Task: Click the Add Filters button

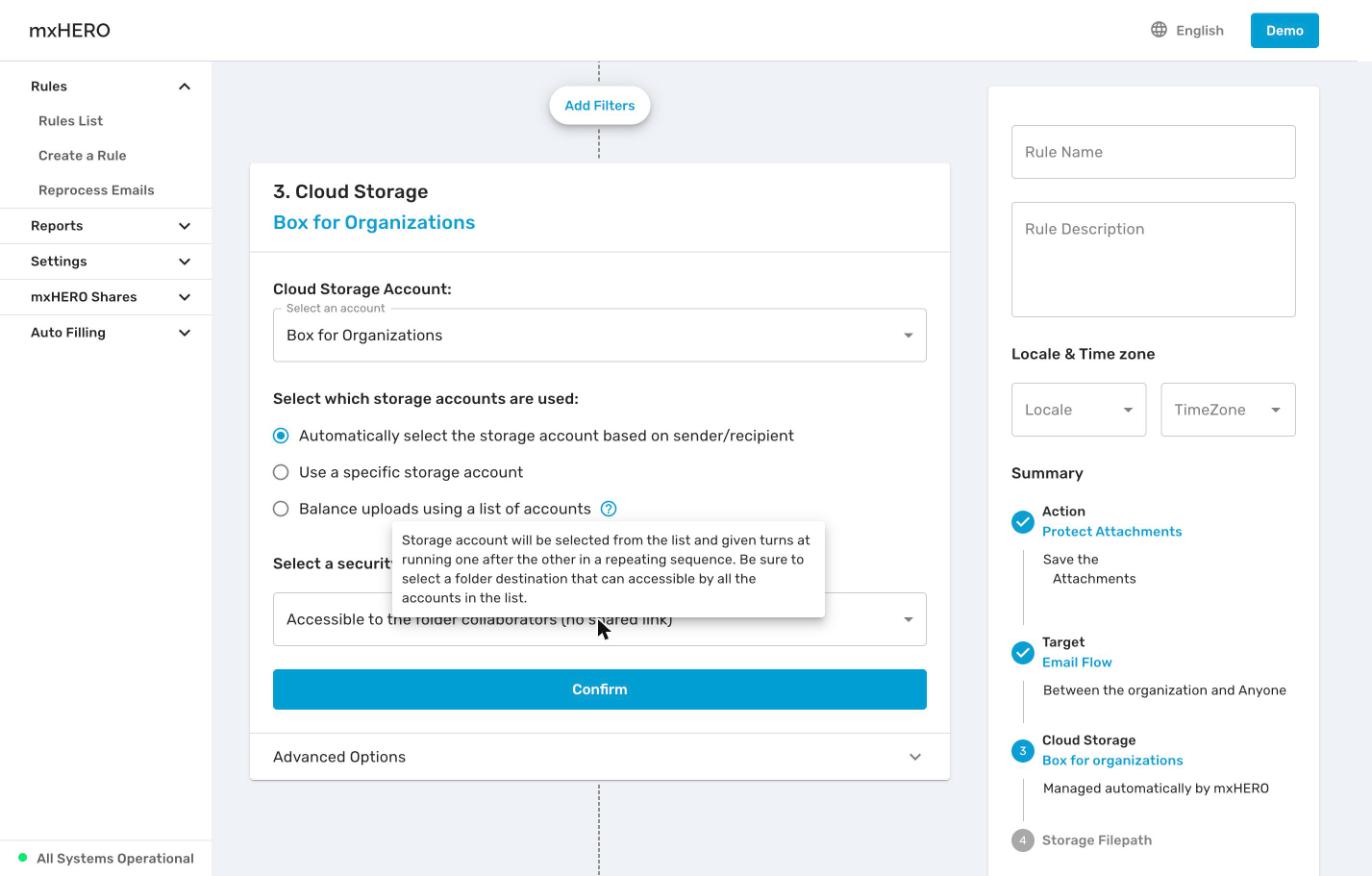Action: pyautogui.click(x=600, y=106)
